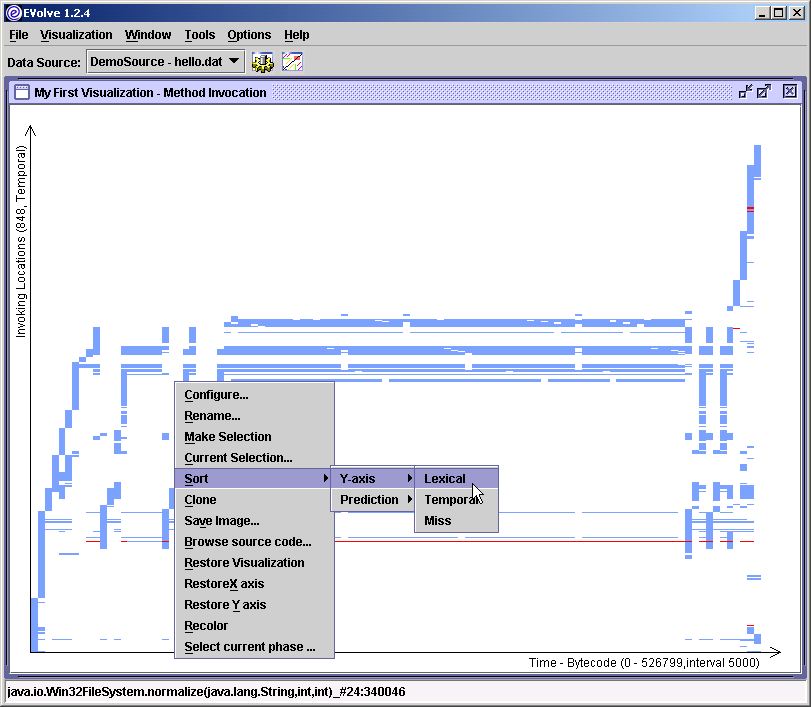Open the File menu
This screenshot has width=811, height=707.
[x=19, y=35]
